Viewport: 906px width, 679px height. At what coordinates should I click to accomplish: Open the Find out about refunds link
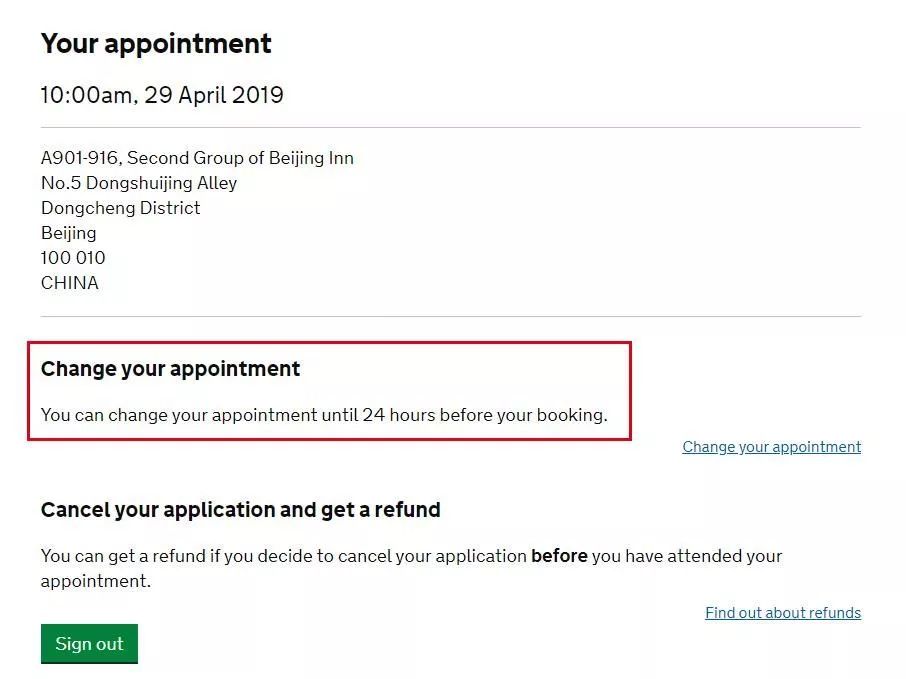(x=782, y=613)
